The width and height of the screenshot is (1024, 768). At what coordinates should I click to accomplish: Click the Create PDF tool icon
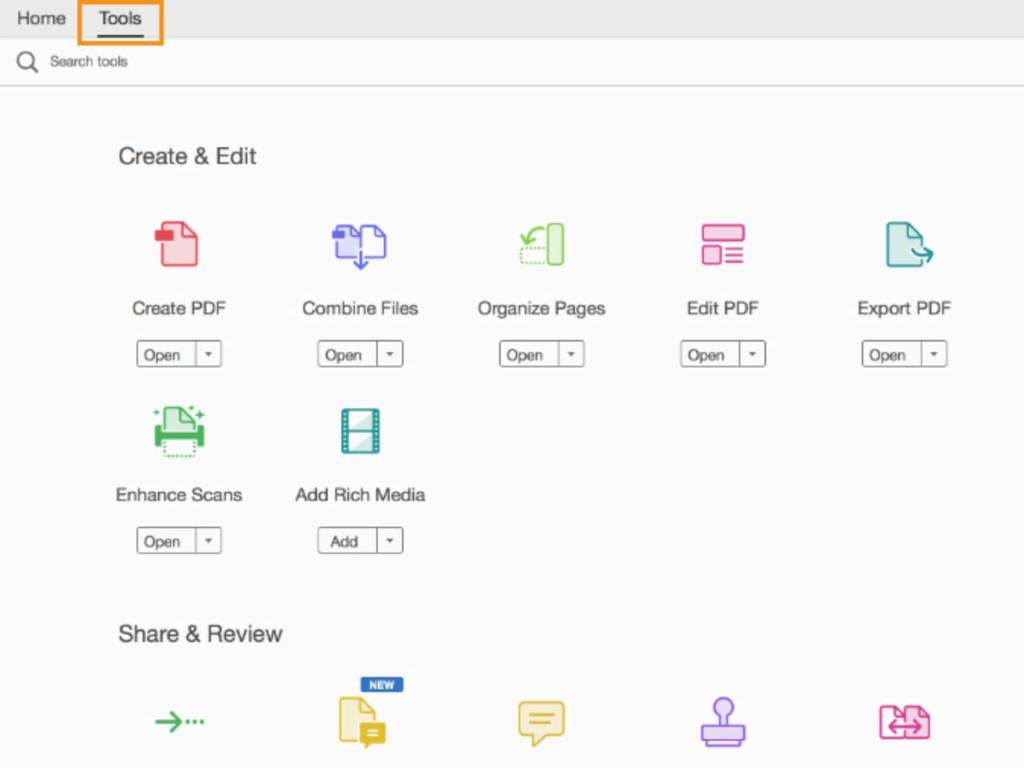(177, 244)
